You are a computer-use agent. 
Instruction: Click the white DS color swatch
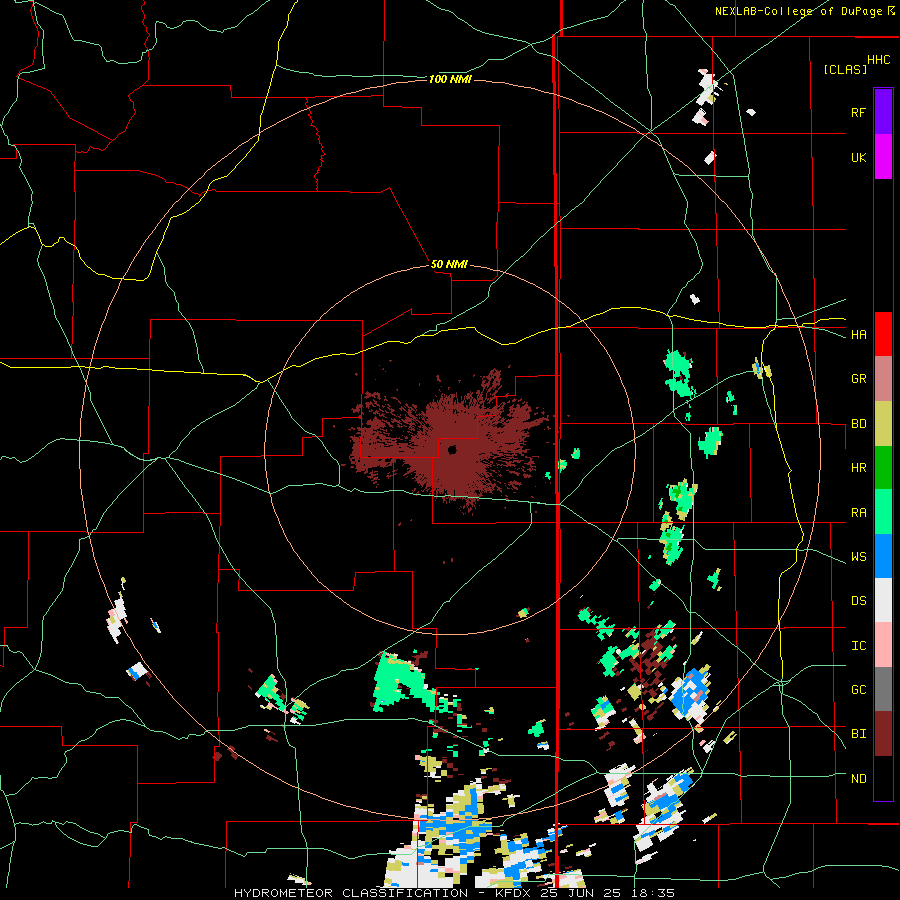(883, 600)
